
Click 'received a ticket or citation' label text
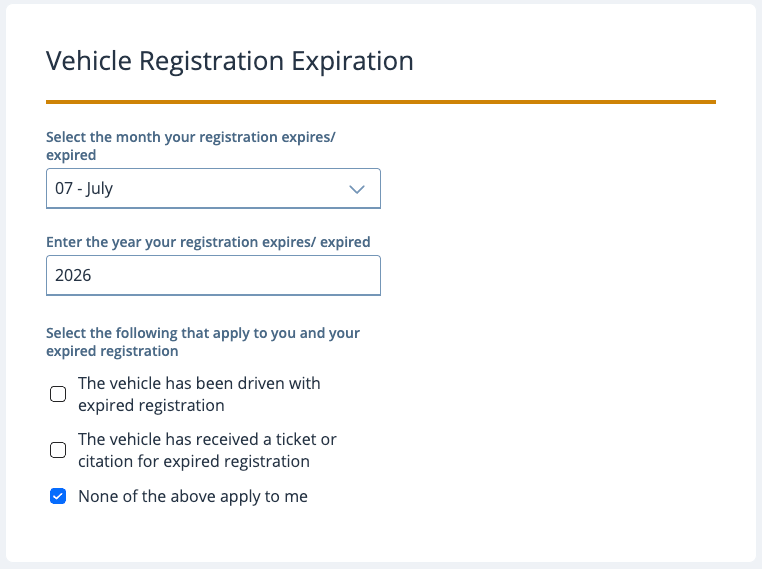point(208,450)
